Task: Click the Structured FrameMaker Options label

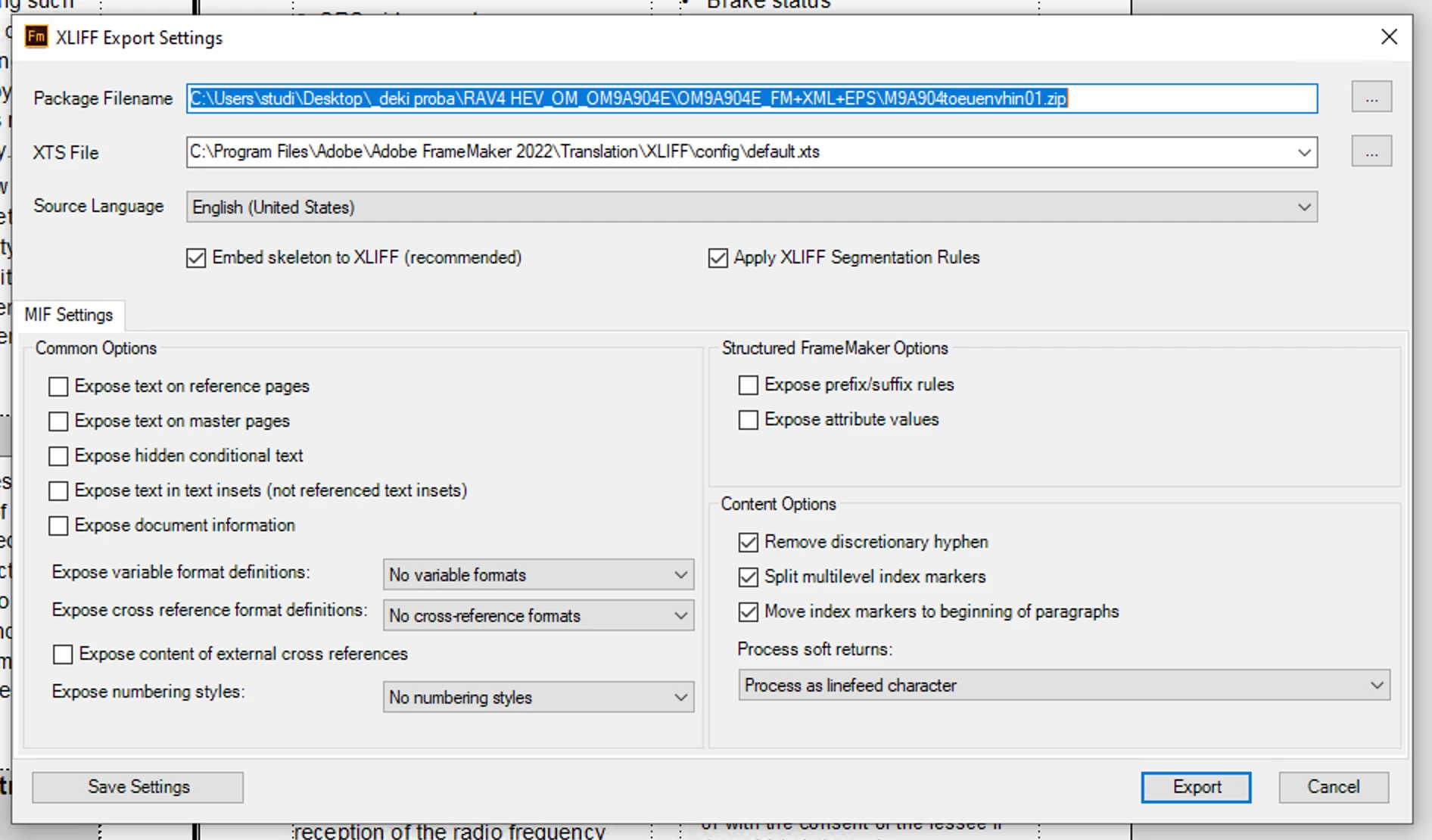Action: 835,348
